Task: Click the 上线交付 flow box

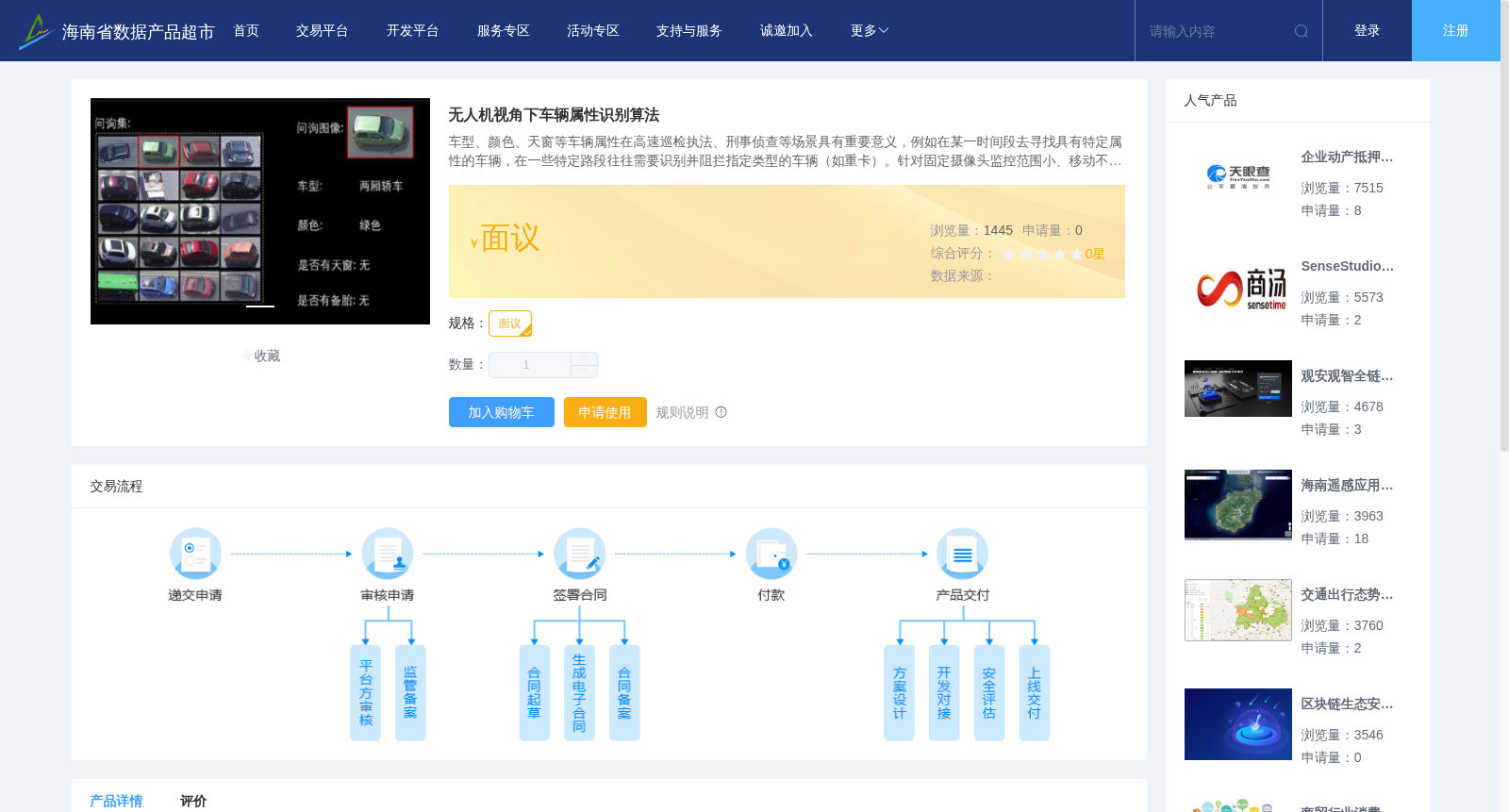Action: [x=1035, y=693]
